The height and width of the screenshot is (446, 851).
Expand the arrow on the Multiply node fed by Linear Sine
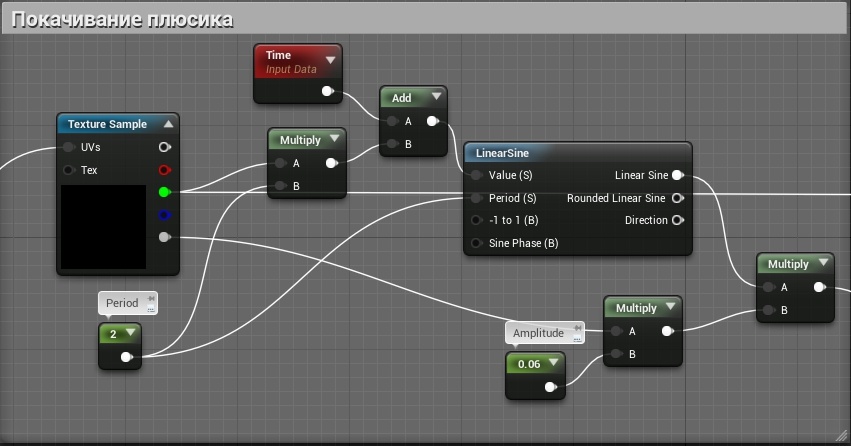click(823, 263)
